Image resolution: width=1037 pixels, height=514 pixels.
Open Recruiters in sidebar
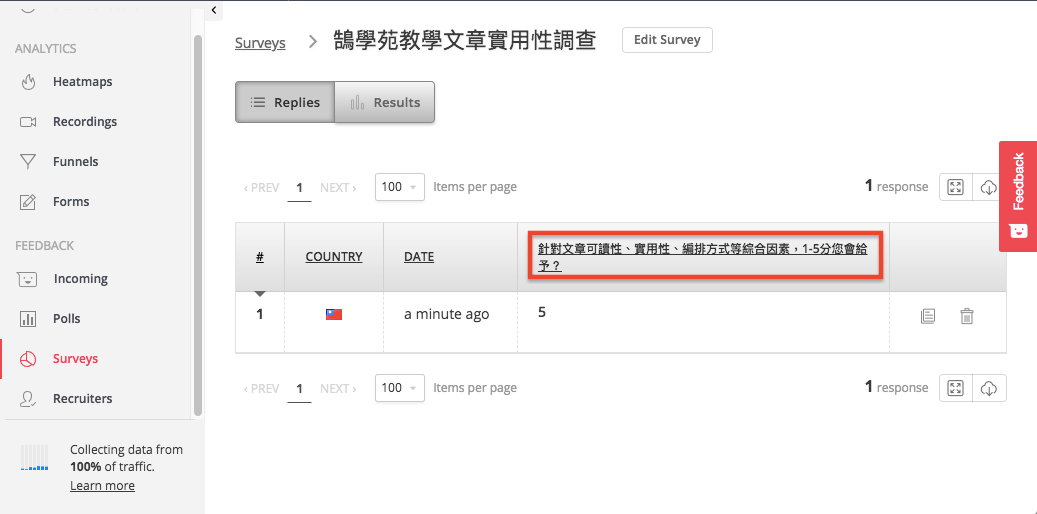(x=82, y=399)
